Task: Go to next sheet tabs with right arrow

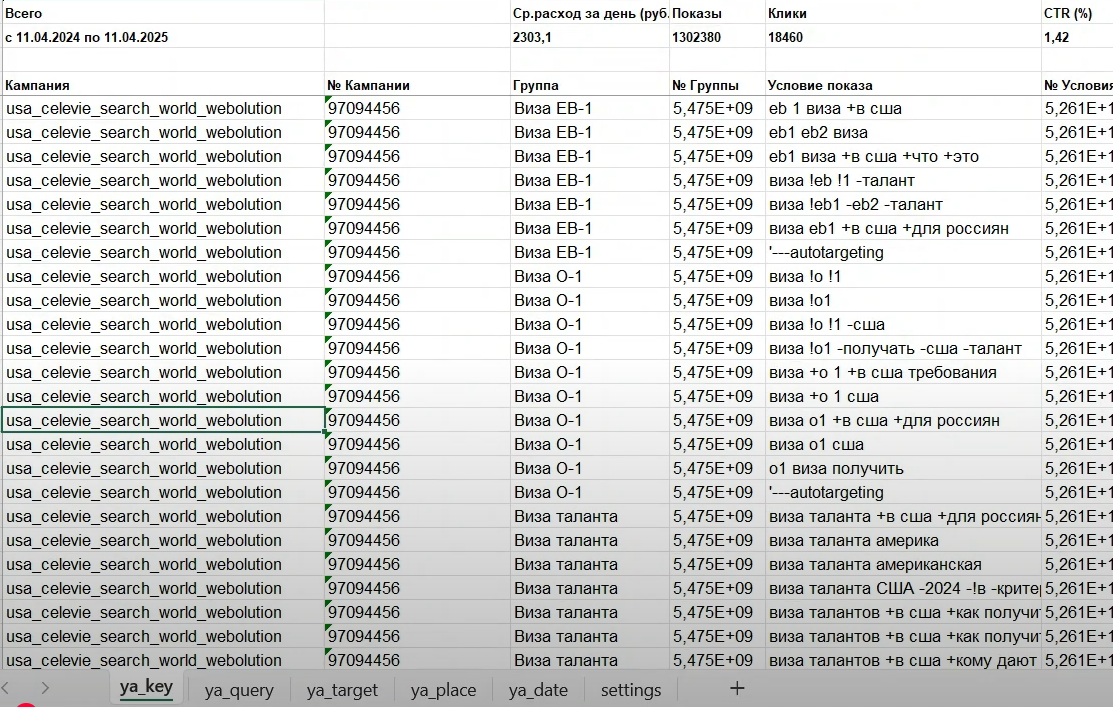Action: coord(45,688)
